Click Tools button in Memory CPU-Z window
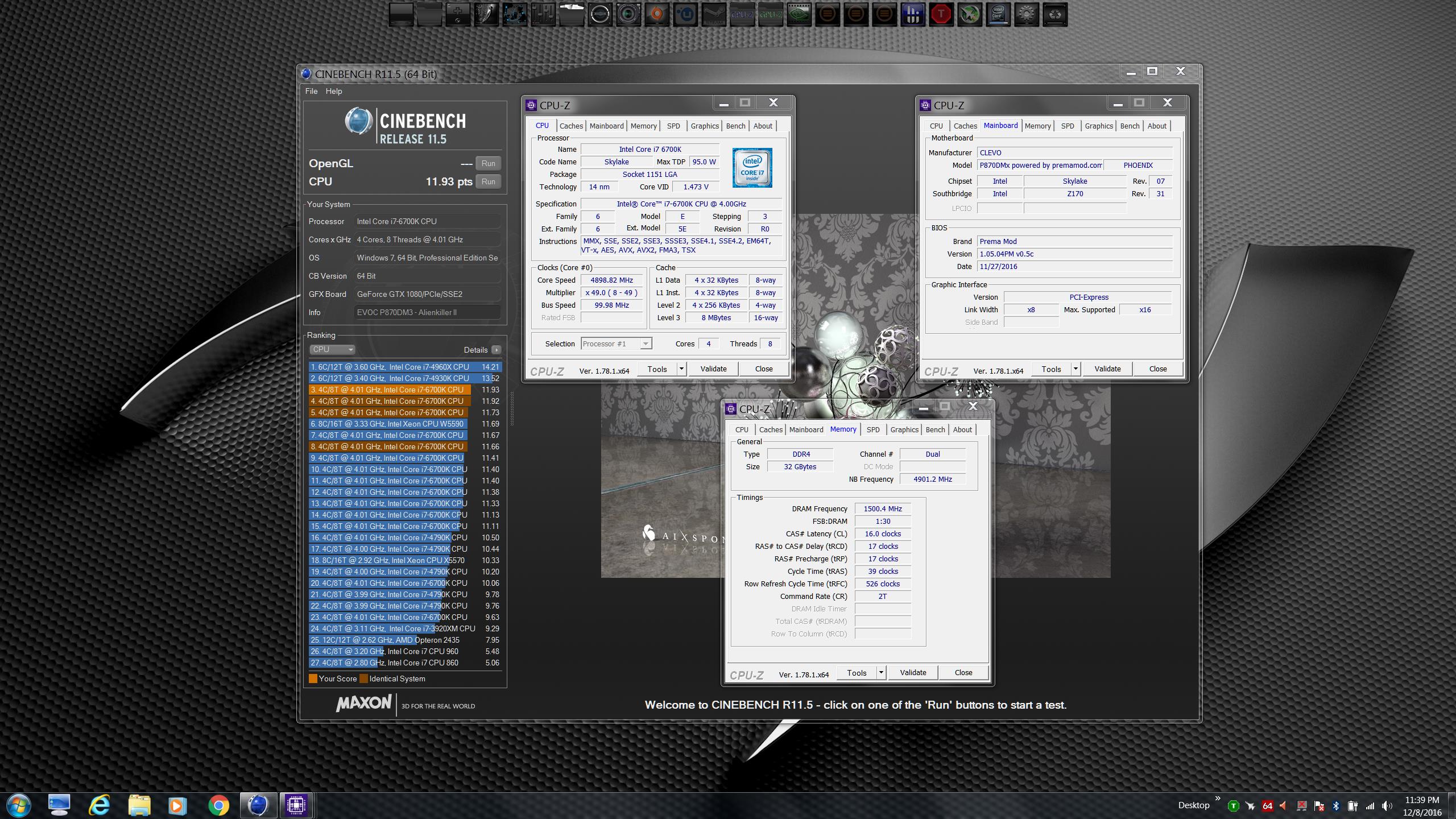1456x819 pixels. pyautogui.click(x=857, y=673)
